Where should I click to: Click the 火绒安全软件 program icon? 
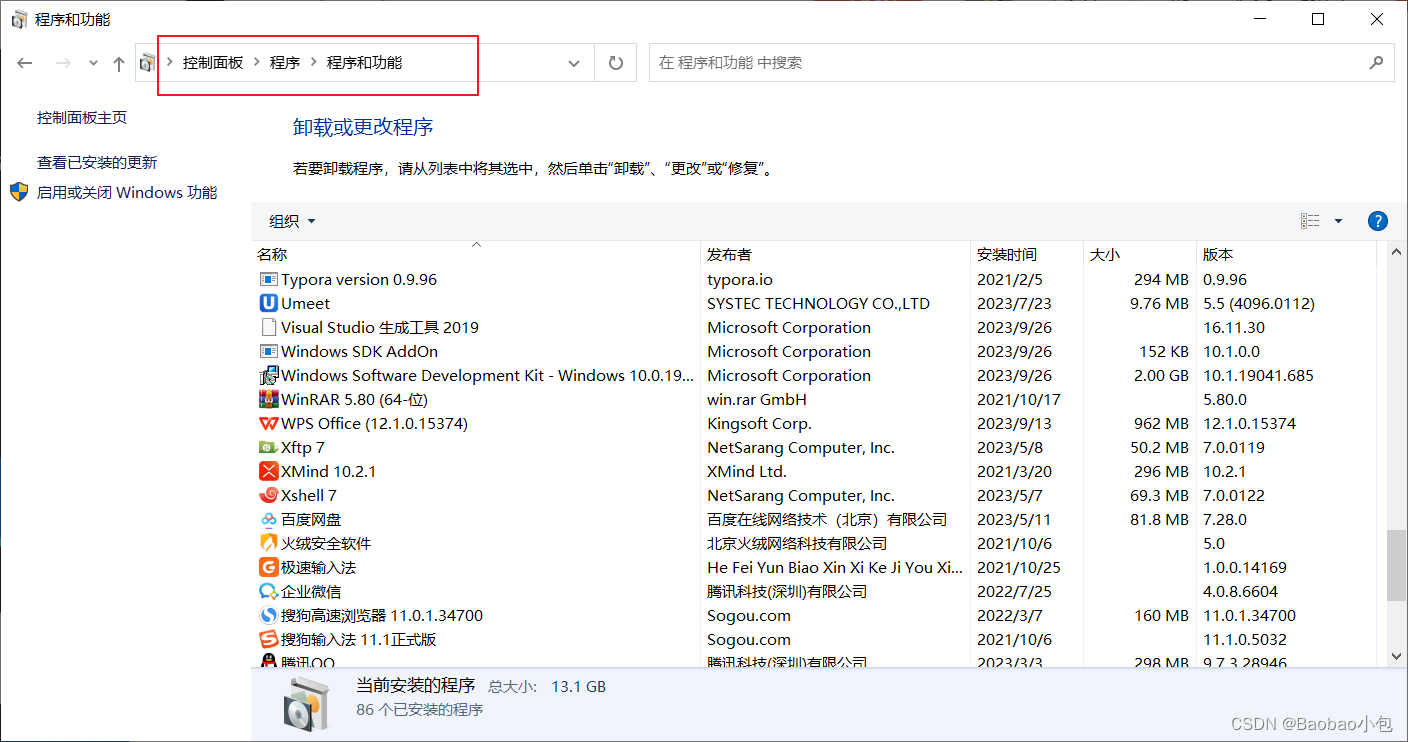tap(268, 544)
